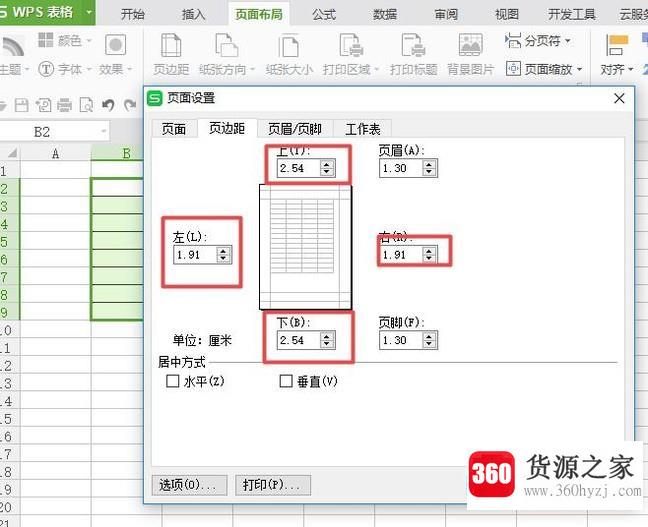Switch to the 页眉/页脚 tab in dialog
The height and width of the screenshot is (527, 648).
(295, 129)
